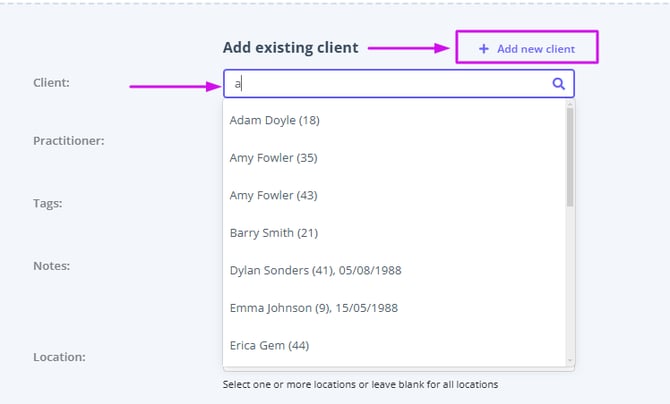Pick Erica Gem (44) in the dropdown
Image resolution: width=670 pixels, height=404 pixels.
pos(269,345)
